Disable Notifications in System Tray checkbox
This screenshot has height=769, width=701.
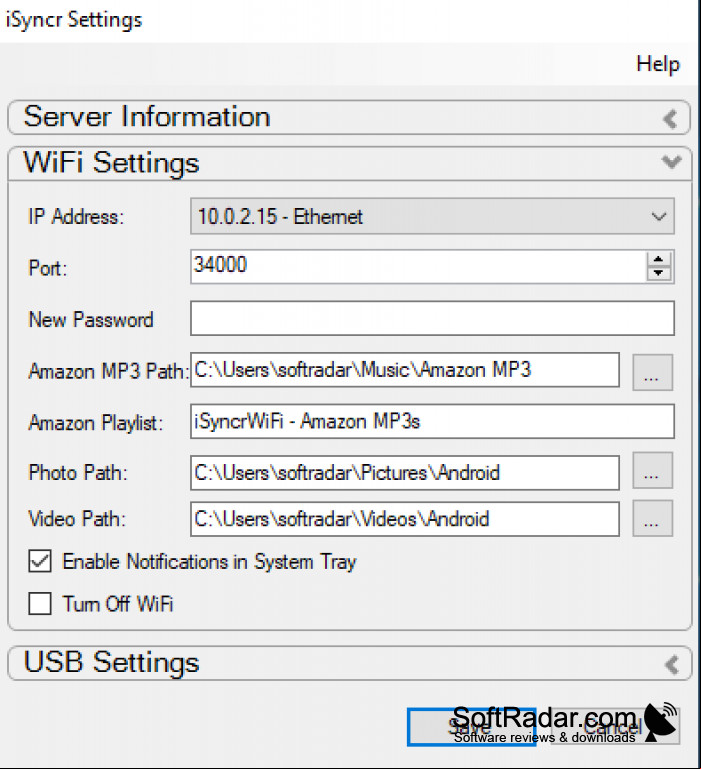point(40,561)
